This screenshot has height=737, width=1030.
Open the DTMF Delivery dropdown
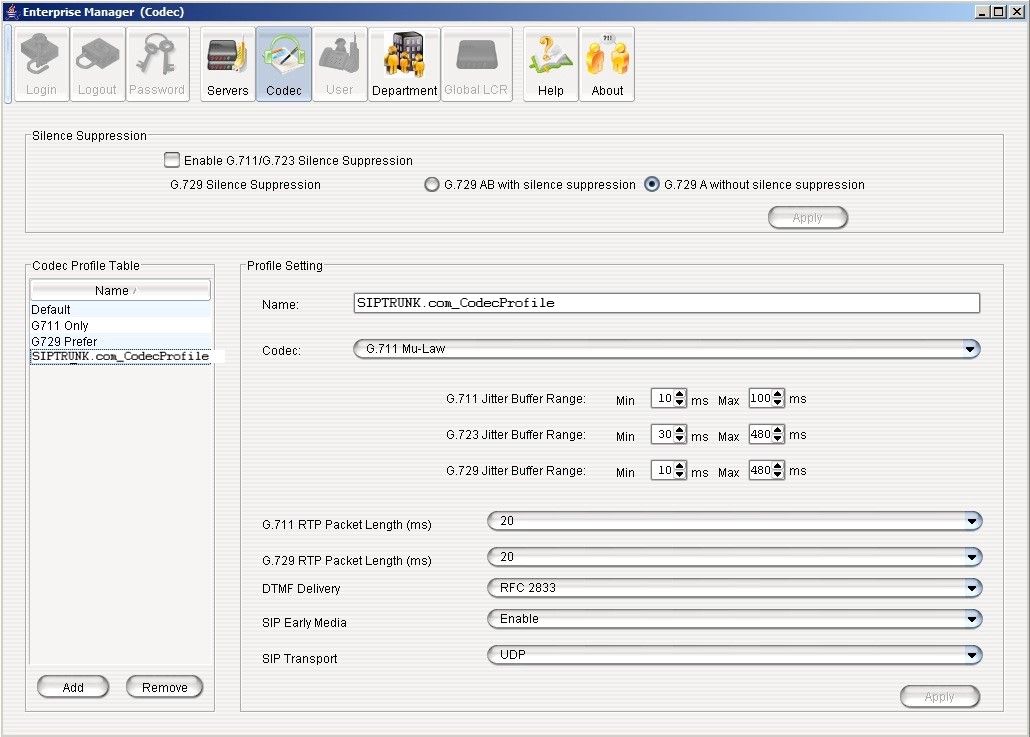click(x=734, y=588)
